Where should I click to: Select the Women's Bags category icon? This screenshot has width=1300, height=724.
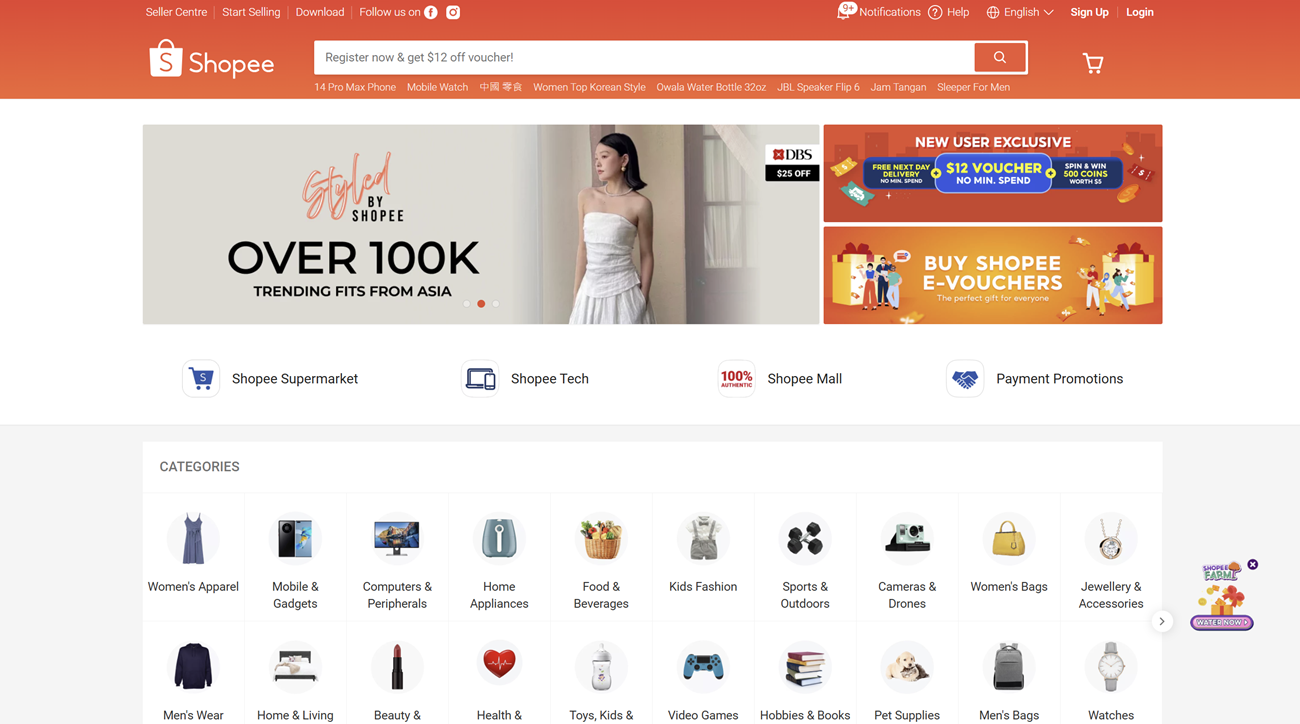point(1009,539)
